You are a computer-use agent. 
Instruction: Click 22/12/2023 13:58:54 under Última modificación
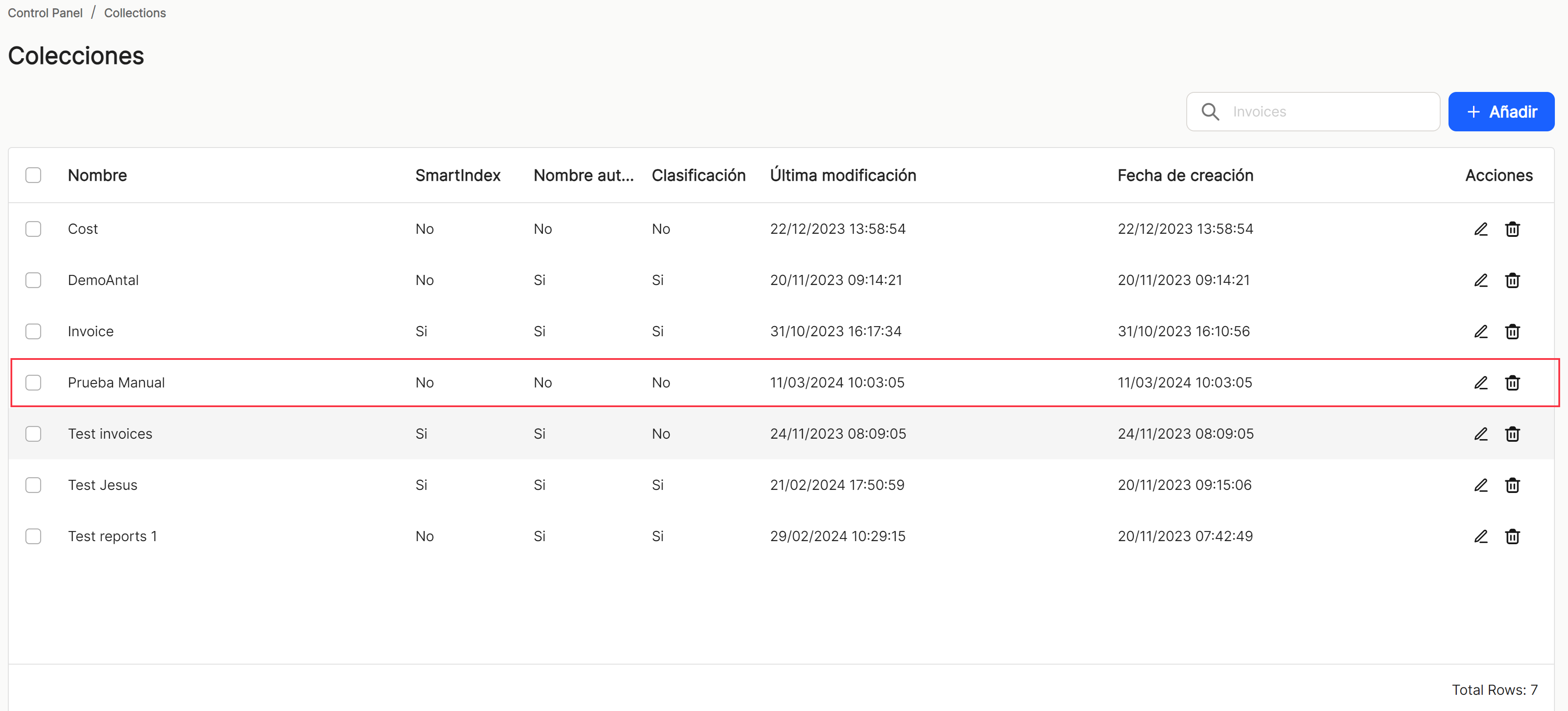click(x=837, y=229)
